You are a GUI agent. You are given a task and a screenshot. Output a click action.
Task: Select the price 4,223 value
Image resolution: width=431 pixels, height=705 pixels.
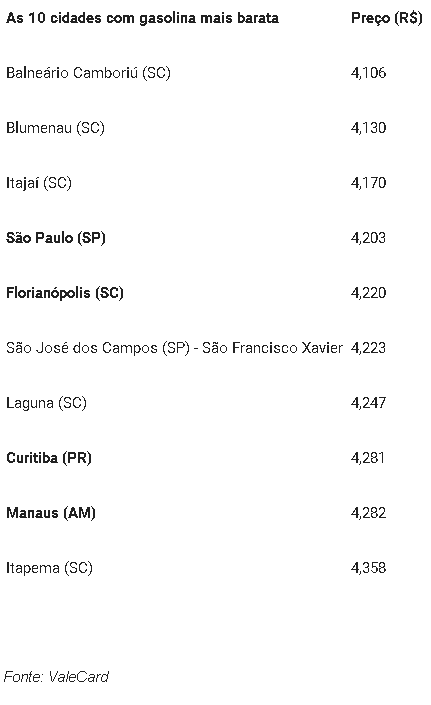[368, 348]
